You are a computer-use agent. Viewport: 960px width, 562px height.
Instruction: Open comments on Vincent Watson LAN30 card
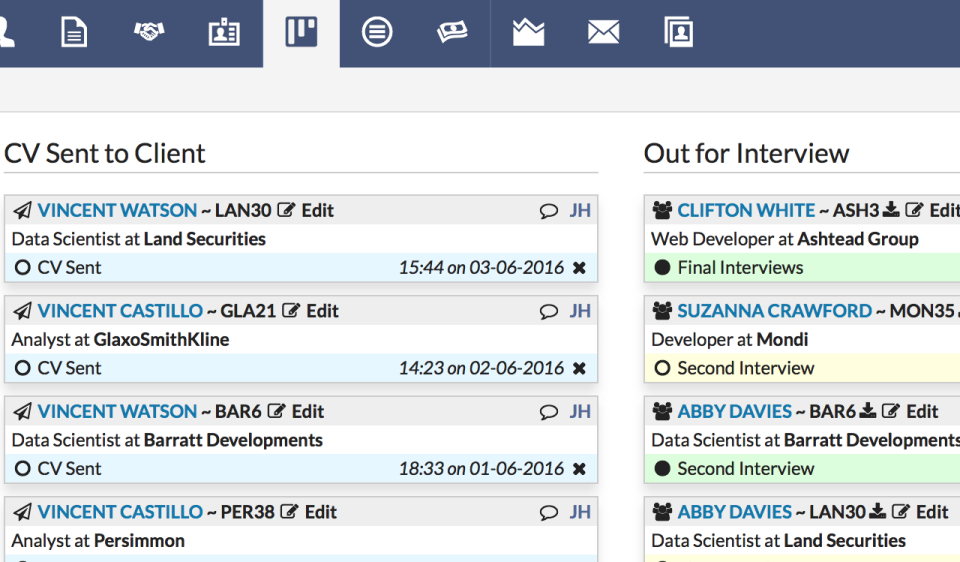548,211
